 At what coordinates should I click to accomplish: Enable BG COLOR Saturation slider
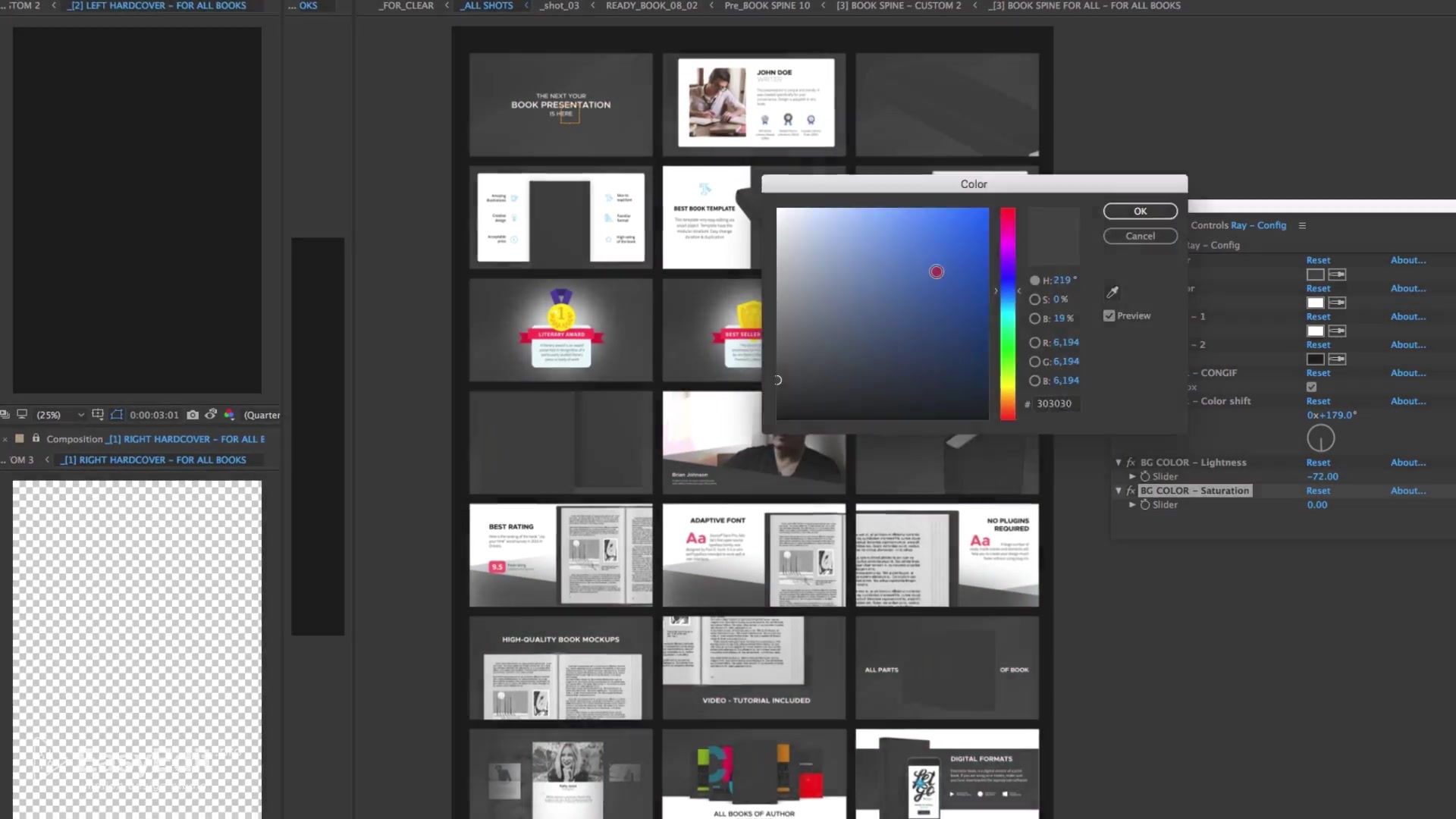click(x=1131, y=490)
